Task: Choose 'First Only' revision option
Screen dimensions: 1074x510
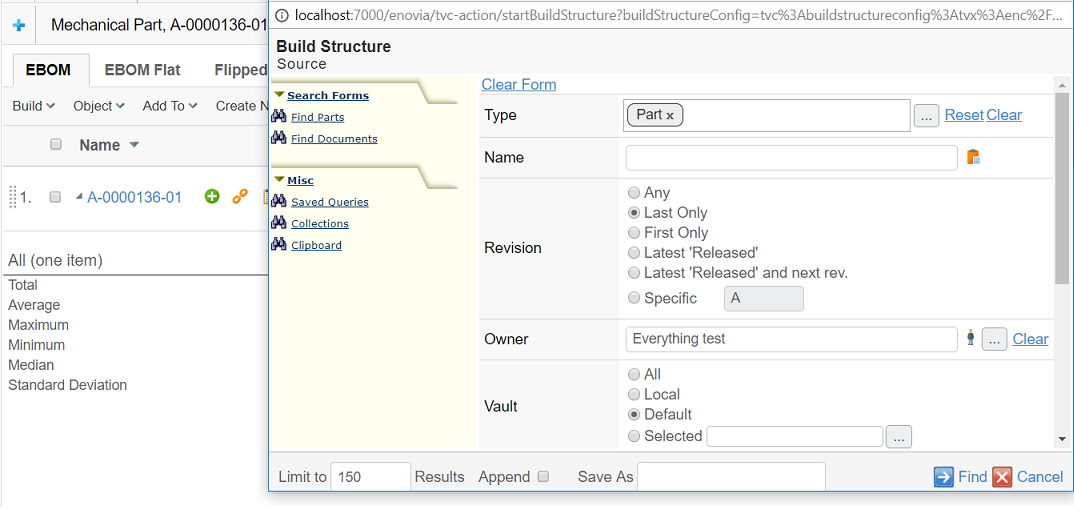Action: (x=634, y=233)
